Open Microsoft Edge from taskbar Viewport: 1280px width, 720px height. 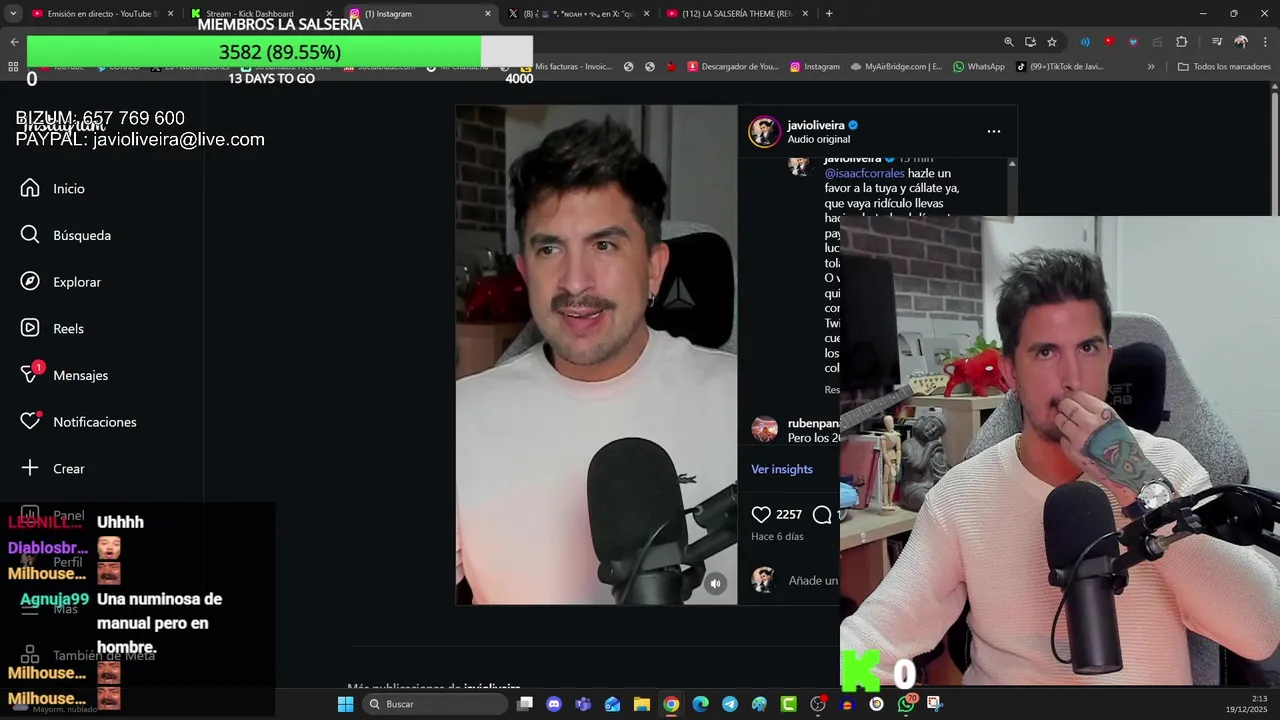(x=701, y=704)
